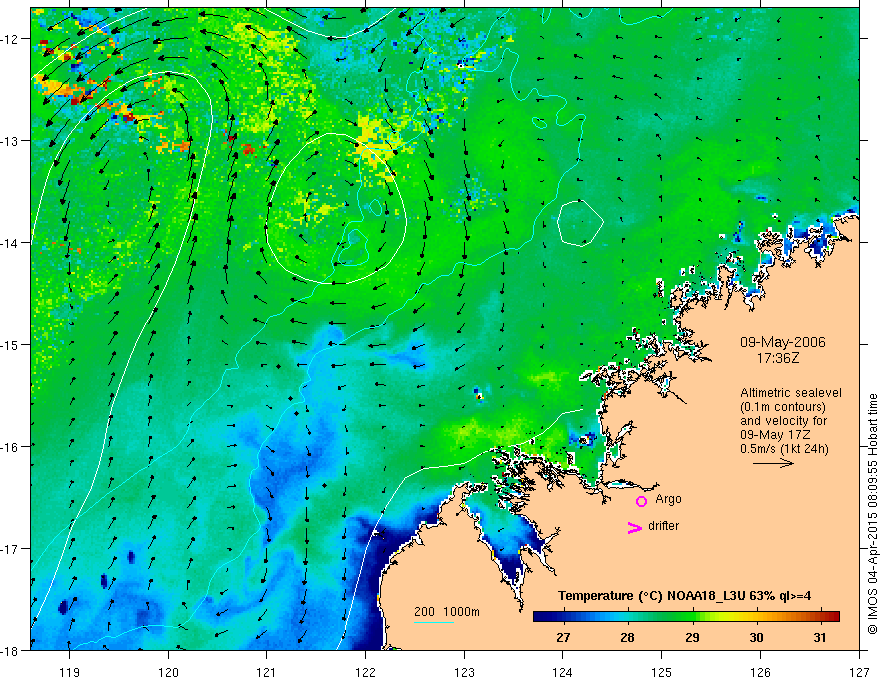The image size is (880, 680).
Task: Click the 0.5m/s velocity scale arrow
Action: click(x=773, y=463)
